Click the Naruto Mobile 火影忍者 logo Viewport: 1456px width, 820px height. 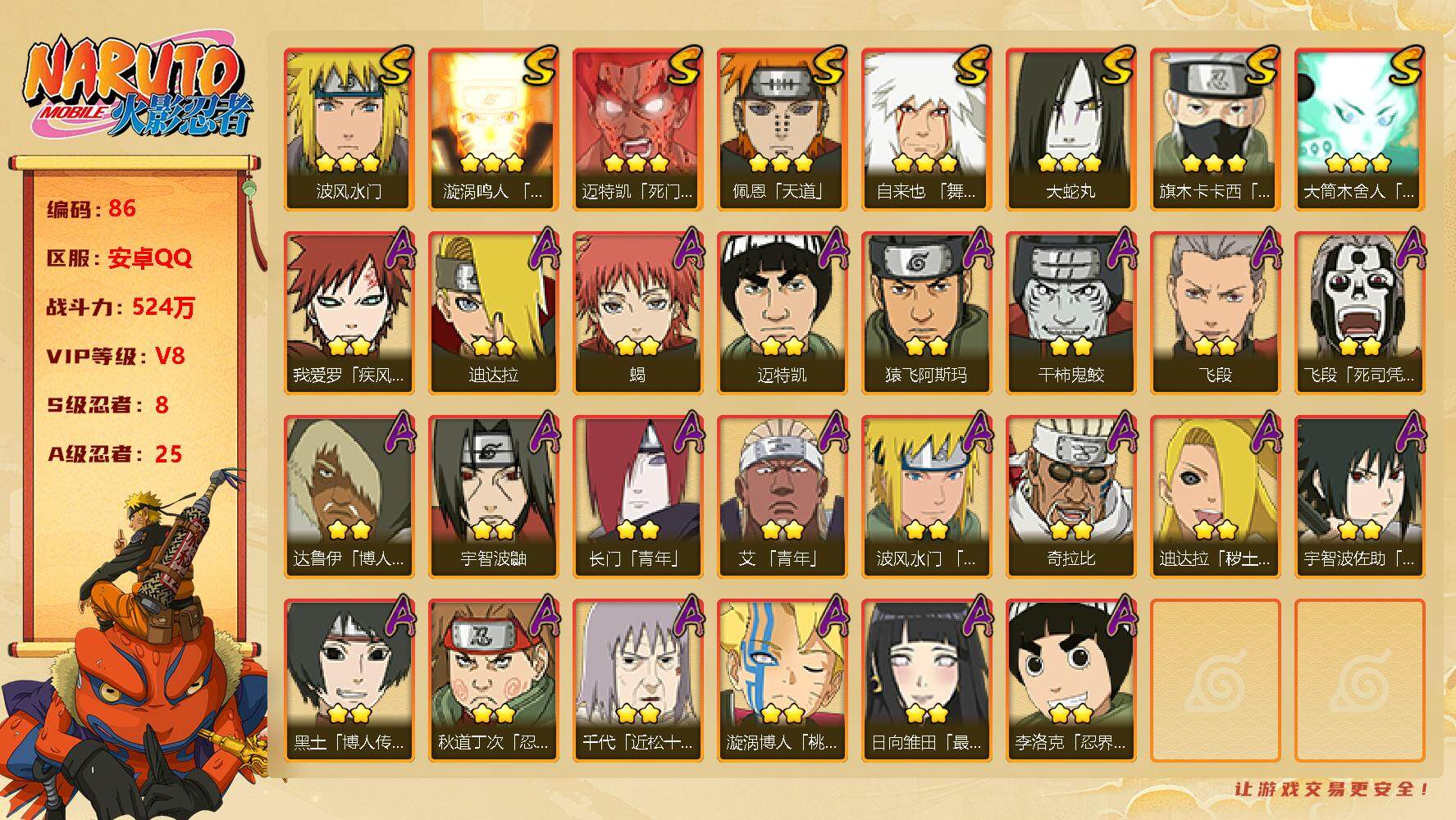[136, 89]
